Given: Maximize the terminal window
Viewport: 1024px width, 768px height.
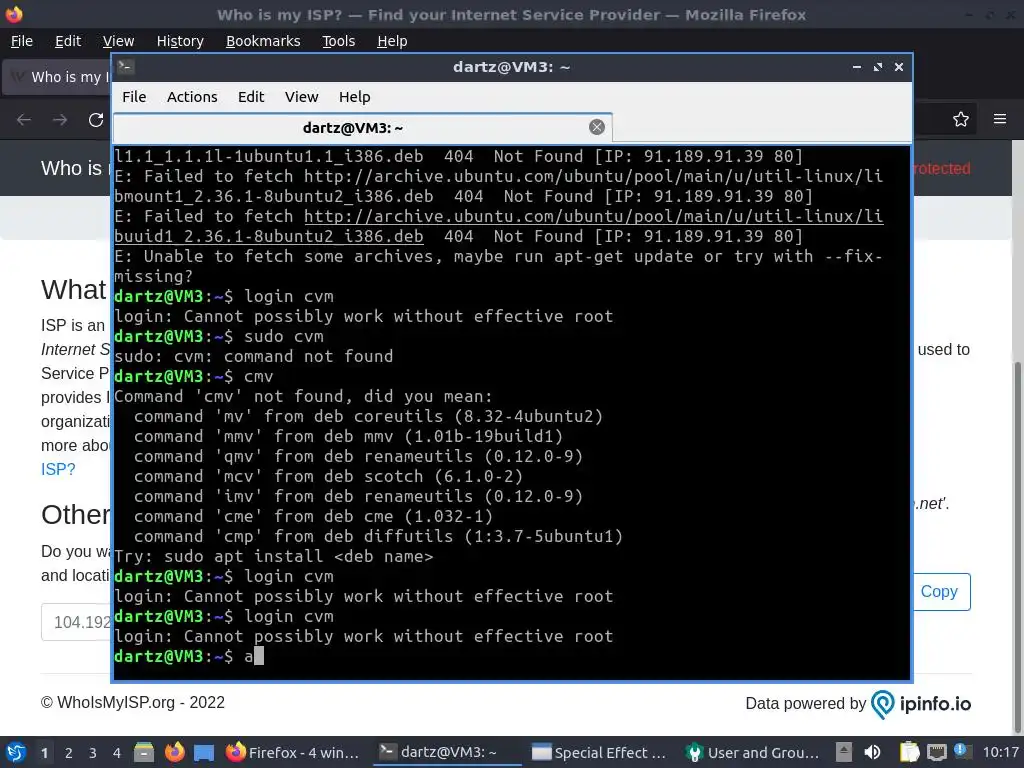Looking at the screenshot, I should tap(878, 67).
